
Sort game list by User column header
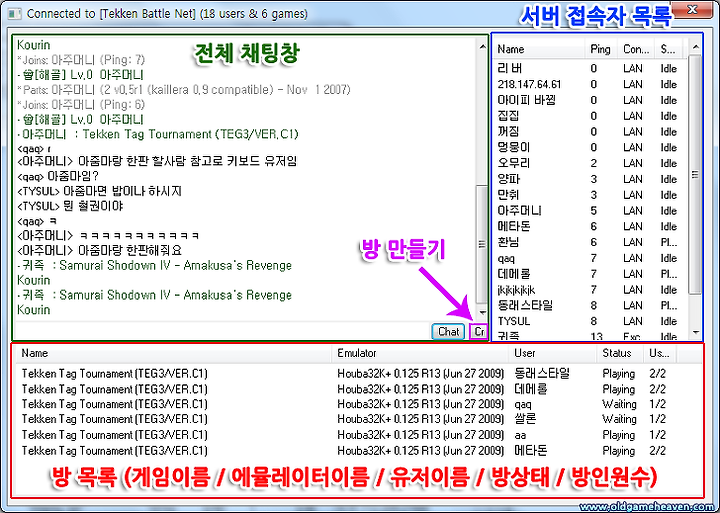click(x=553, y=353)
